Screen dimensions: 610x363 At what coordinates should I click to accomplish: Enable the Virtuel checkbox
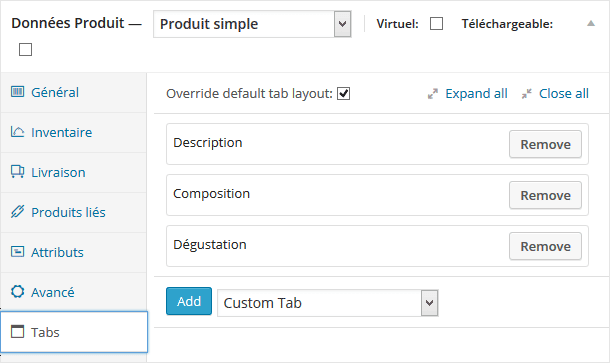pos(436,24)
